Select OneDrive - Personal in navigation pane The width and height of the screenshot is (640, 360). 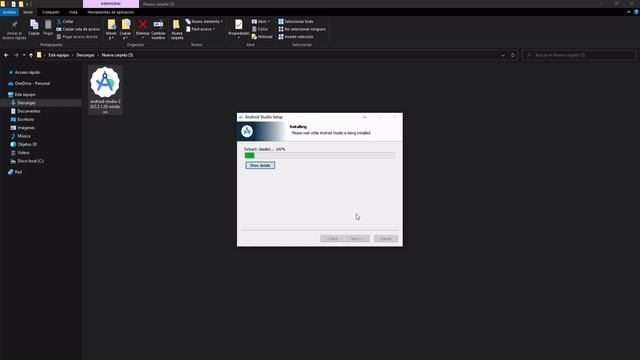pyautogui.click(x=32, y=83)
